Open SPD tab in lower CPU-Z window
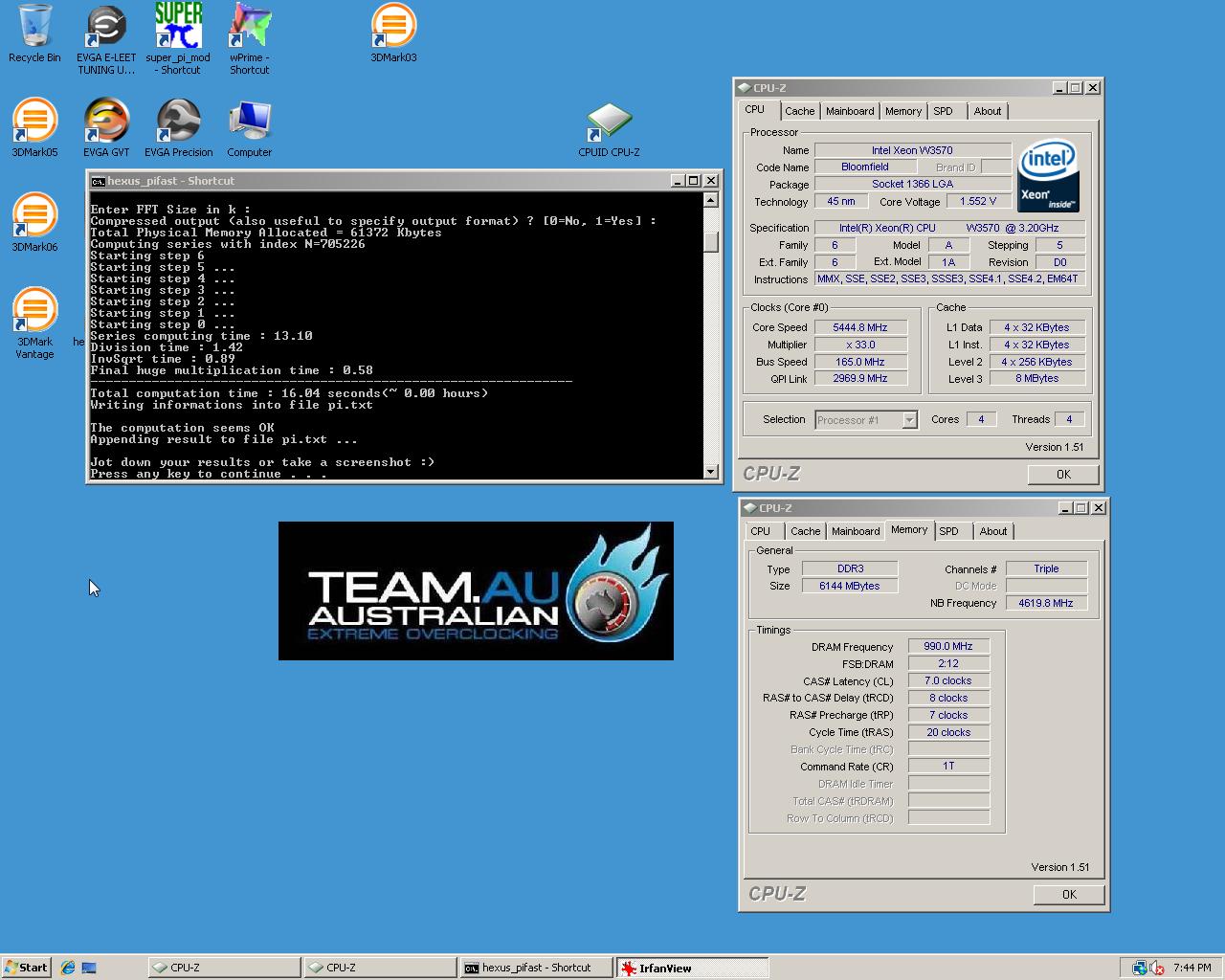This screenshot has height=980, width=1225. coord(949,532)
